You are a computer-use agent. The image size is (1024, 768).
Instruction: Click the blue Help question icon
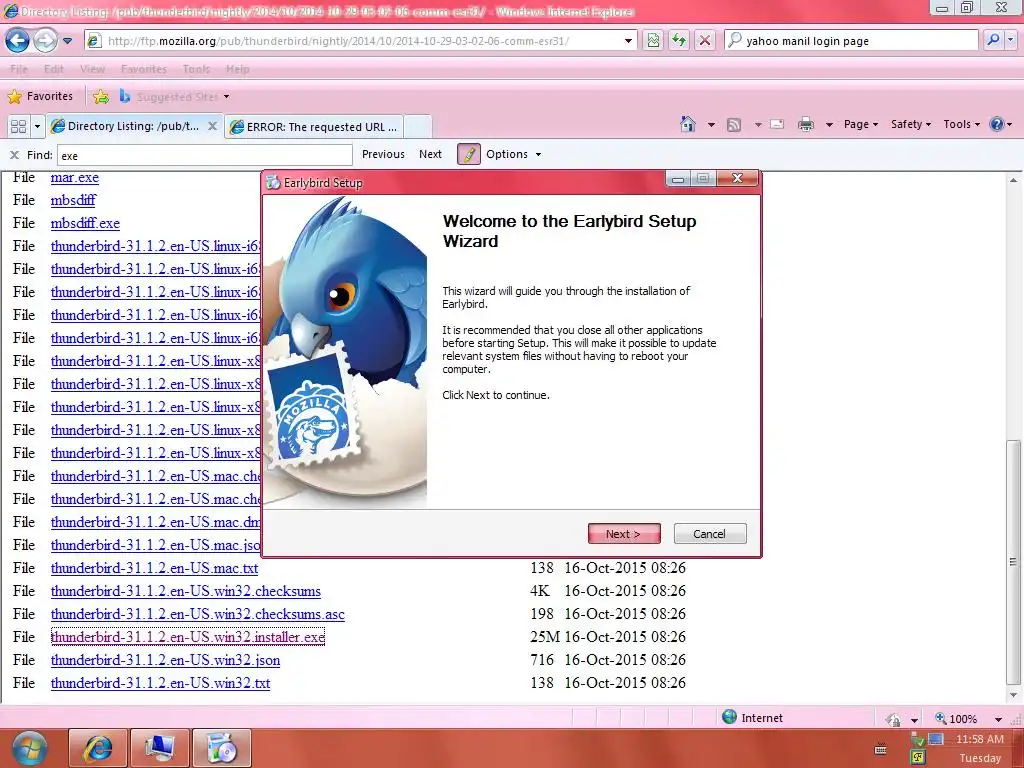click(x=997, y=124)
